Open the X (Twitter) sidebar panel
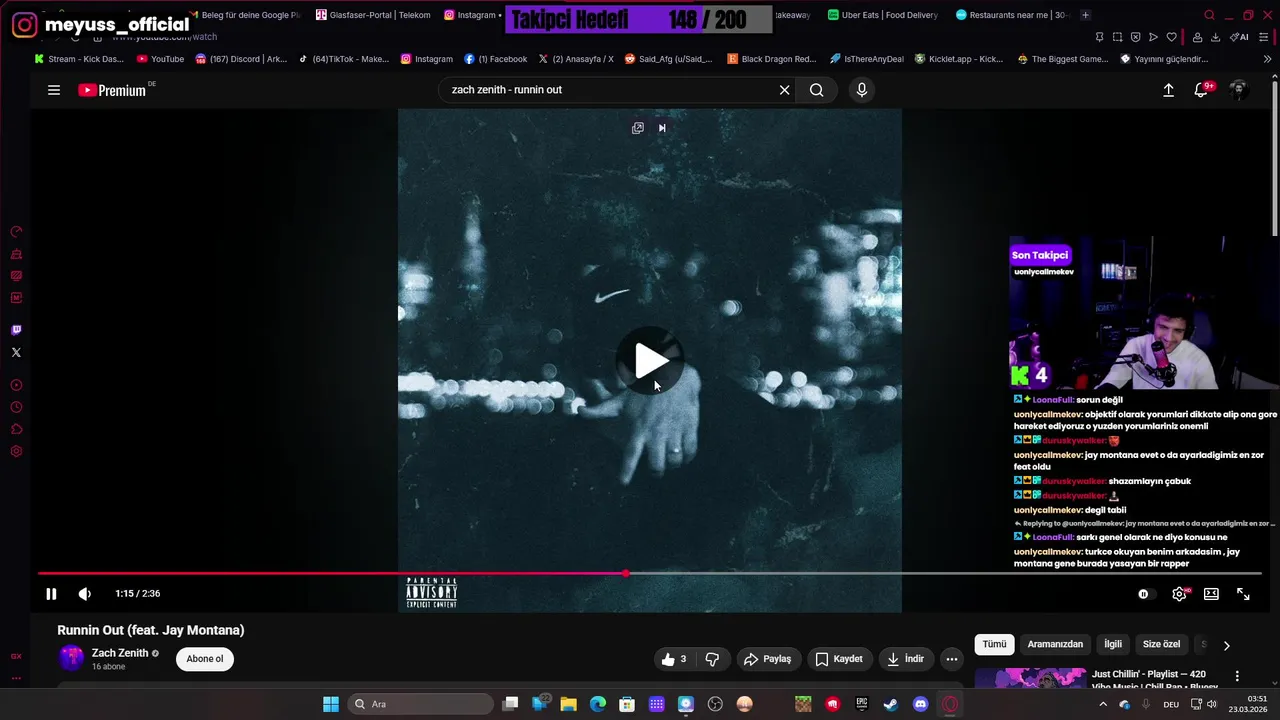Image resolution: width=1280 pixels, height=720 pixels. [x=16, y=352]
